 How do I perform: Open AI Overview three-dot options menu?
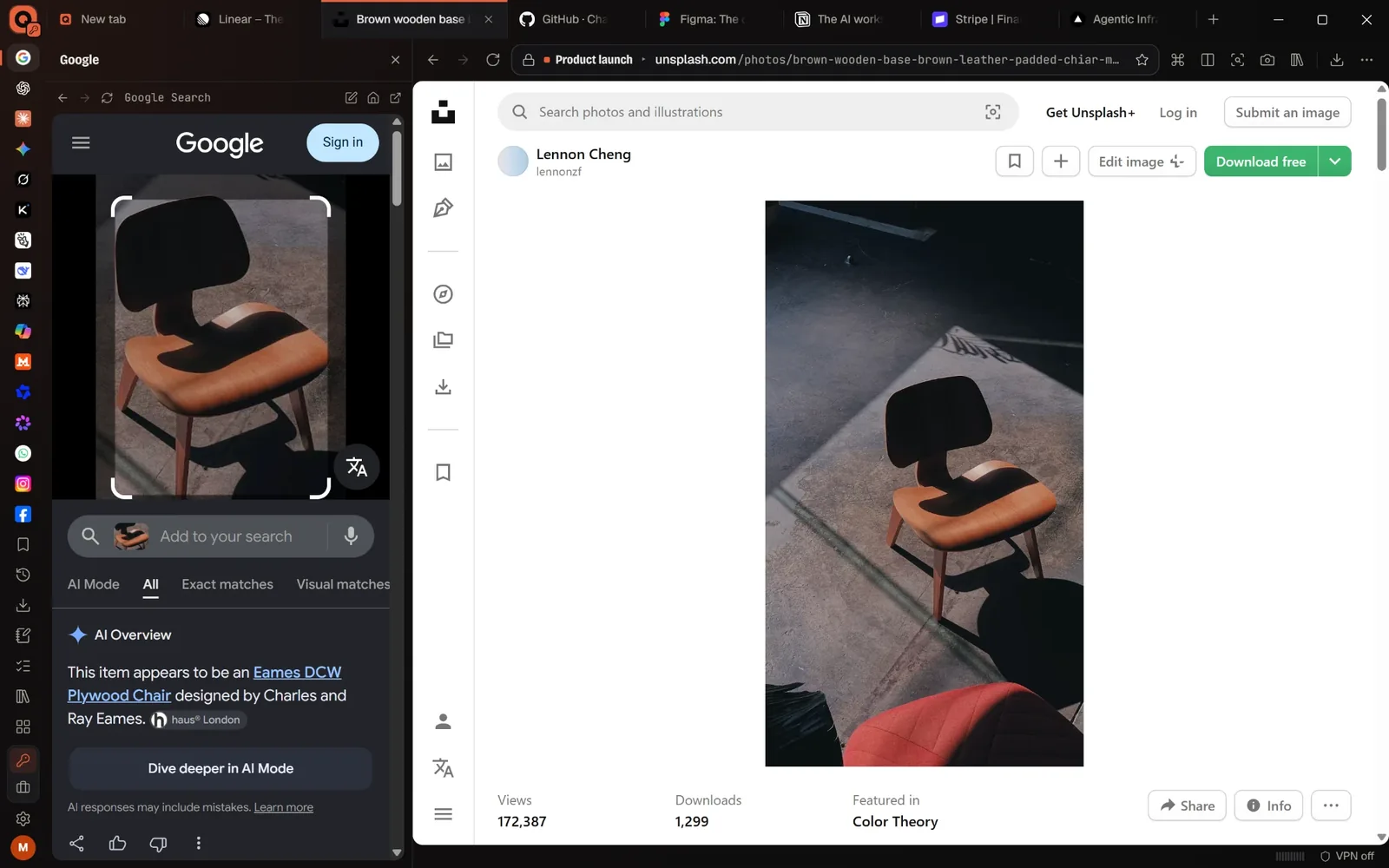click(198, 843)
